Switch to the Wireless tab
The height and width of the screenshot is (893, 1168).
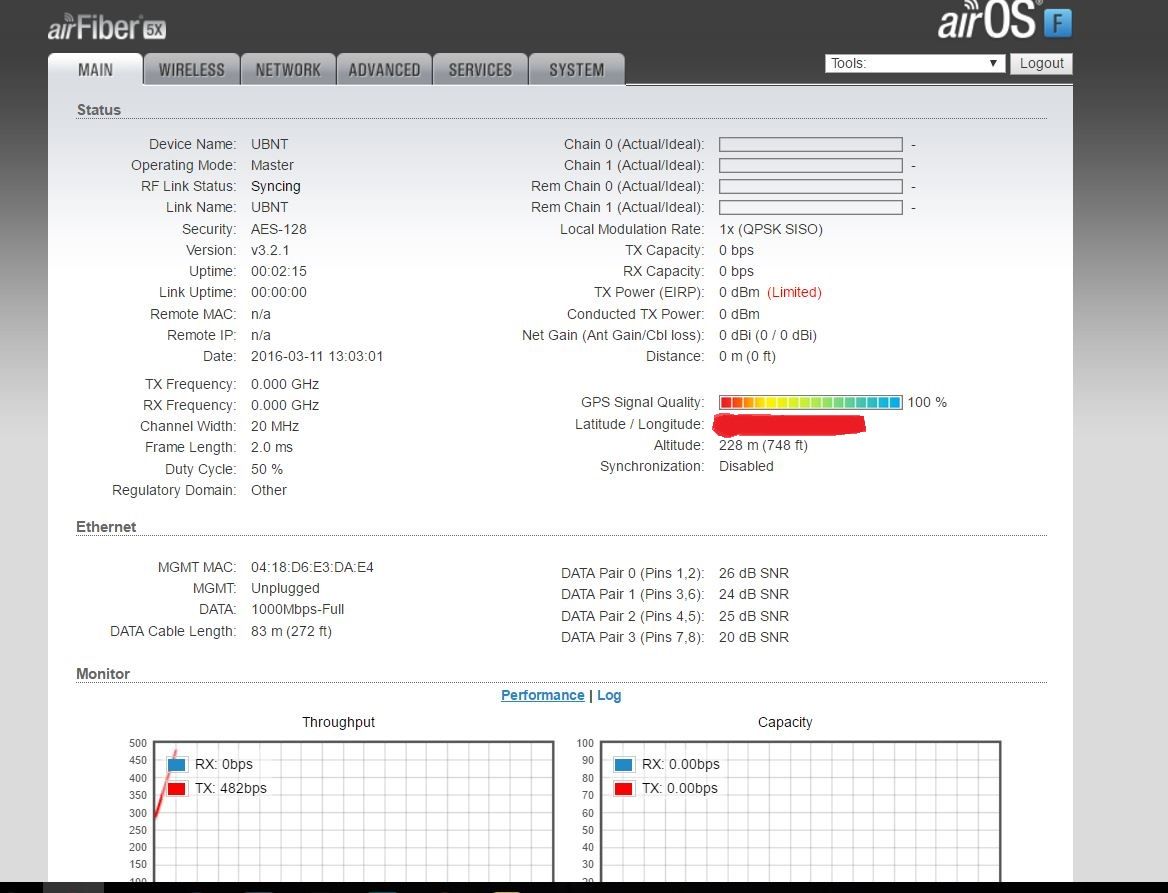point(191,70)
